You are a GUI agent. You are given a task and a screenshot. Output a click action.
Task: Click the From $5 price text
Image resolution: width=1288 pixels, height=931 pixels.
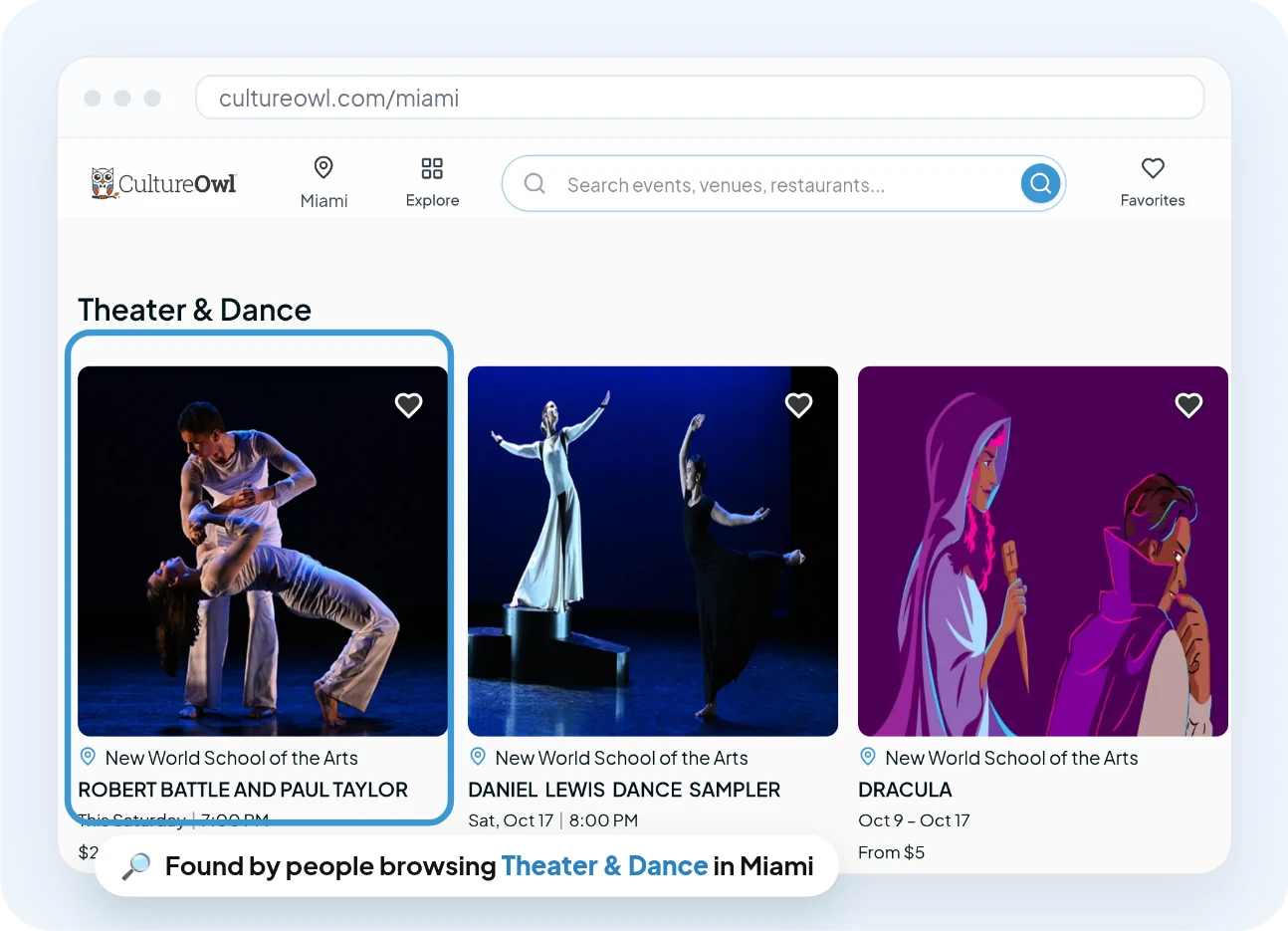point(891,852)
